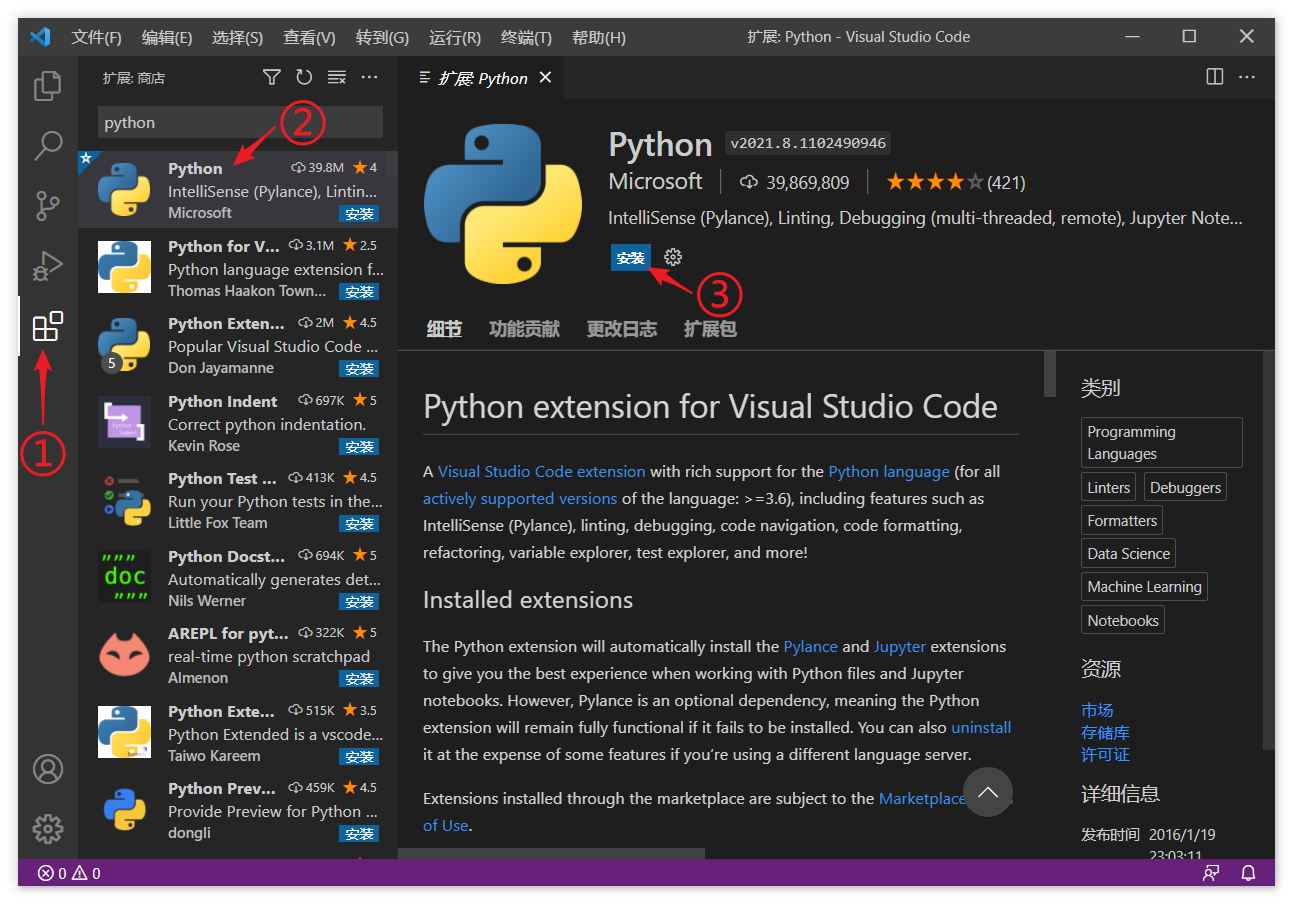Open the Search view in activity bar
Screen dimensions: 1294x904
point(48,146)
